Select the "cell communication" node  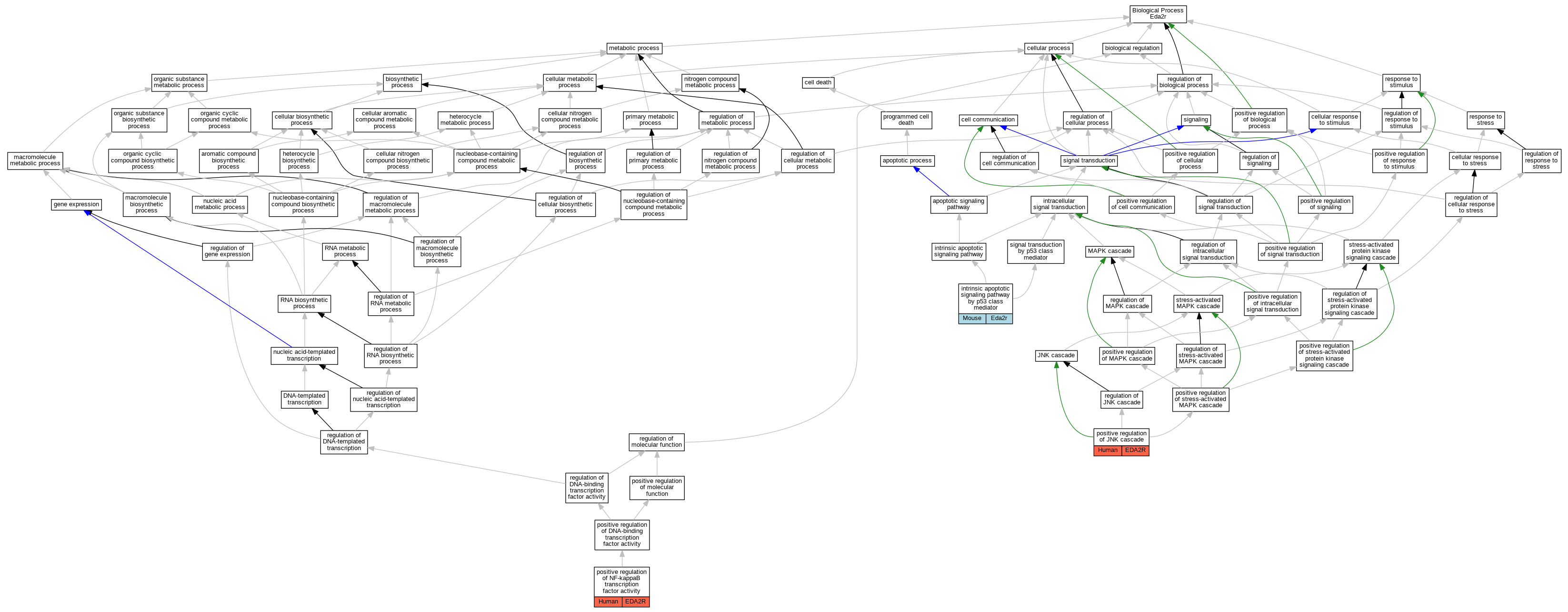[988, 120]
